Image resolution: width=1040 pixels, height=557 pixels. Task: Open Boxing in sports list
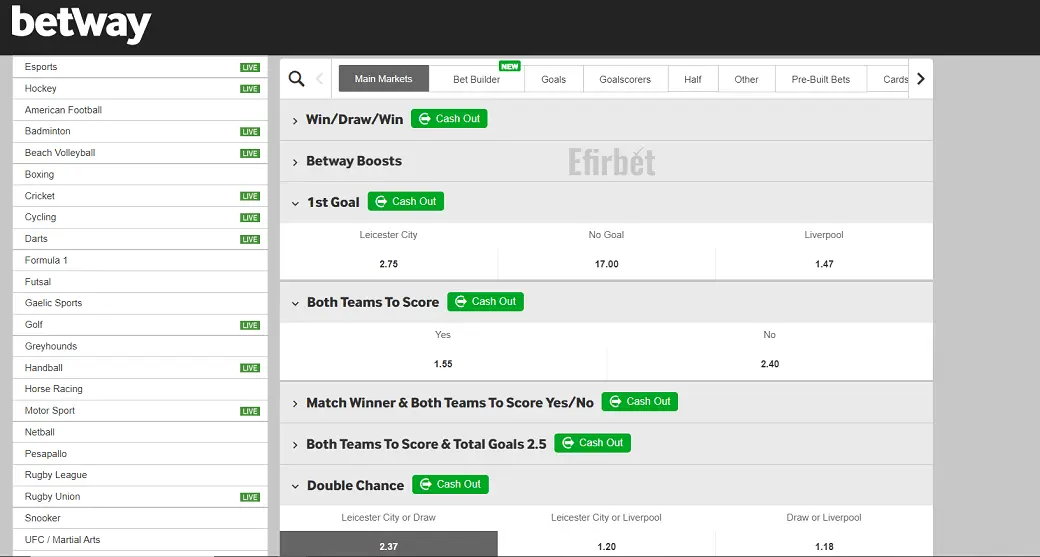click(140, 174)
